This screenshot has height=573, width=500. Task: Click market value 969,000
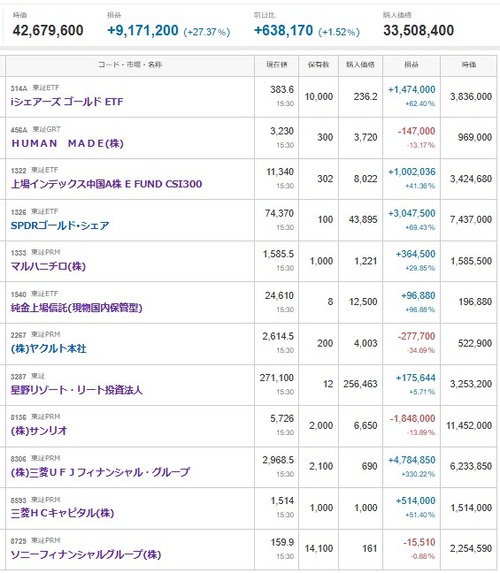[x=475, y=137]
